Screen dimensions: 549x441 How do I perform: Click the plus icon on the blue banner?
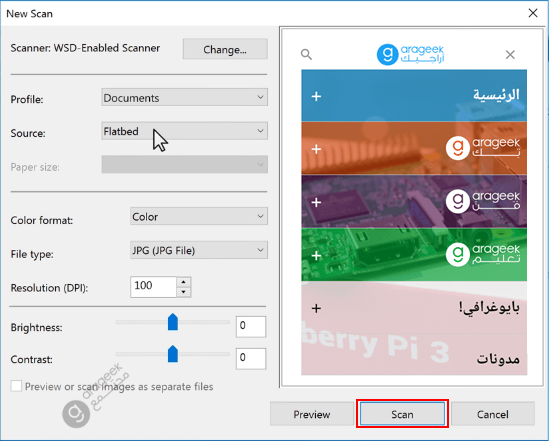pyautogui.click(x=316, y=96)
